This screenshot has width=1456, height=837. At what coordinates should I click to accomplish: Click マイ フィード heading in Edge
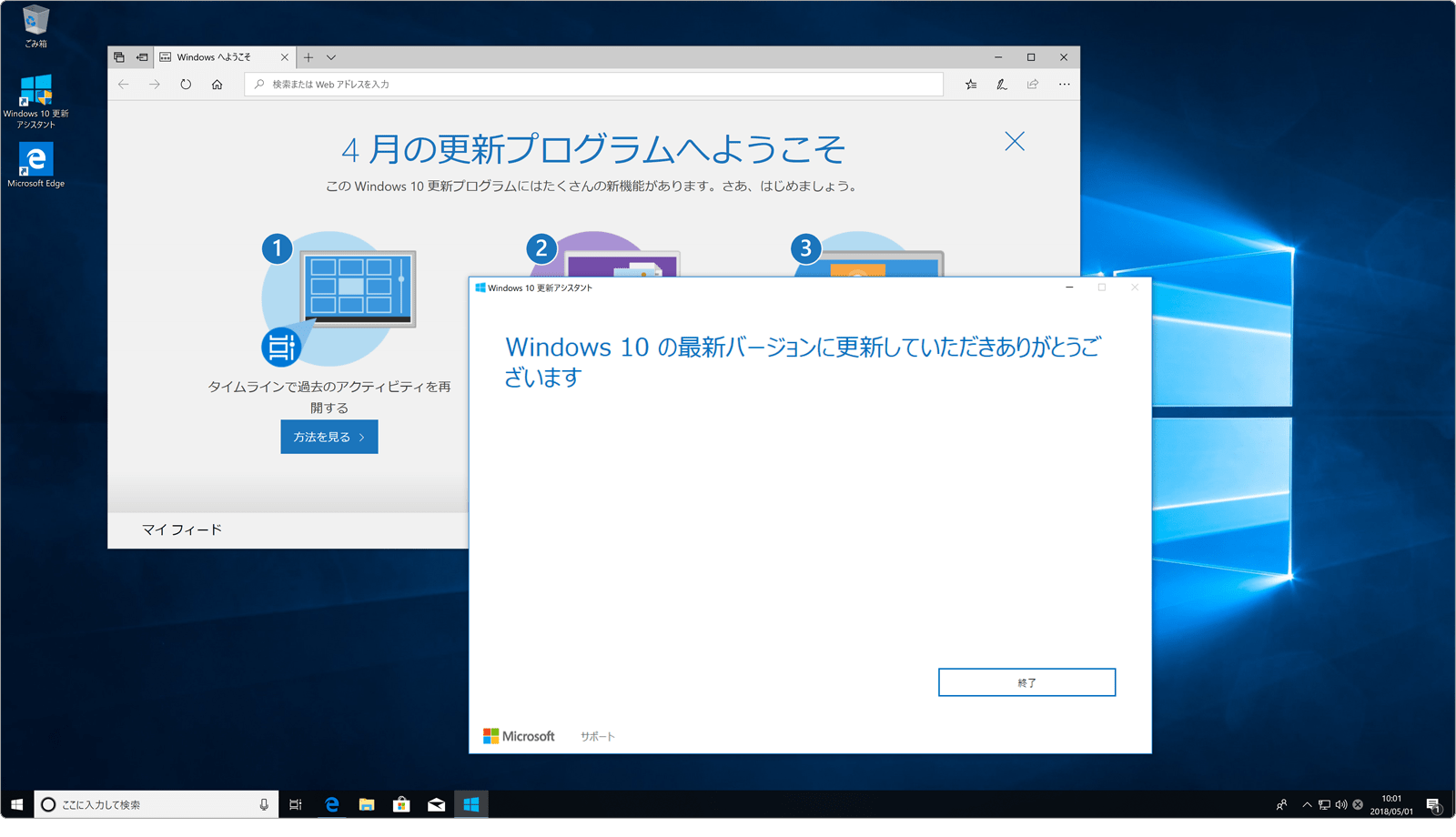click(x=182, y=529)
